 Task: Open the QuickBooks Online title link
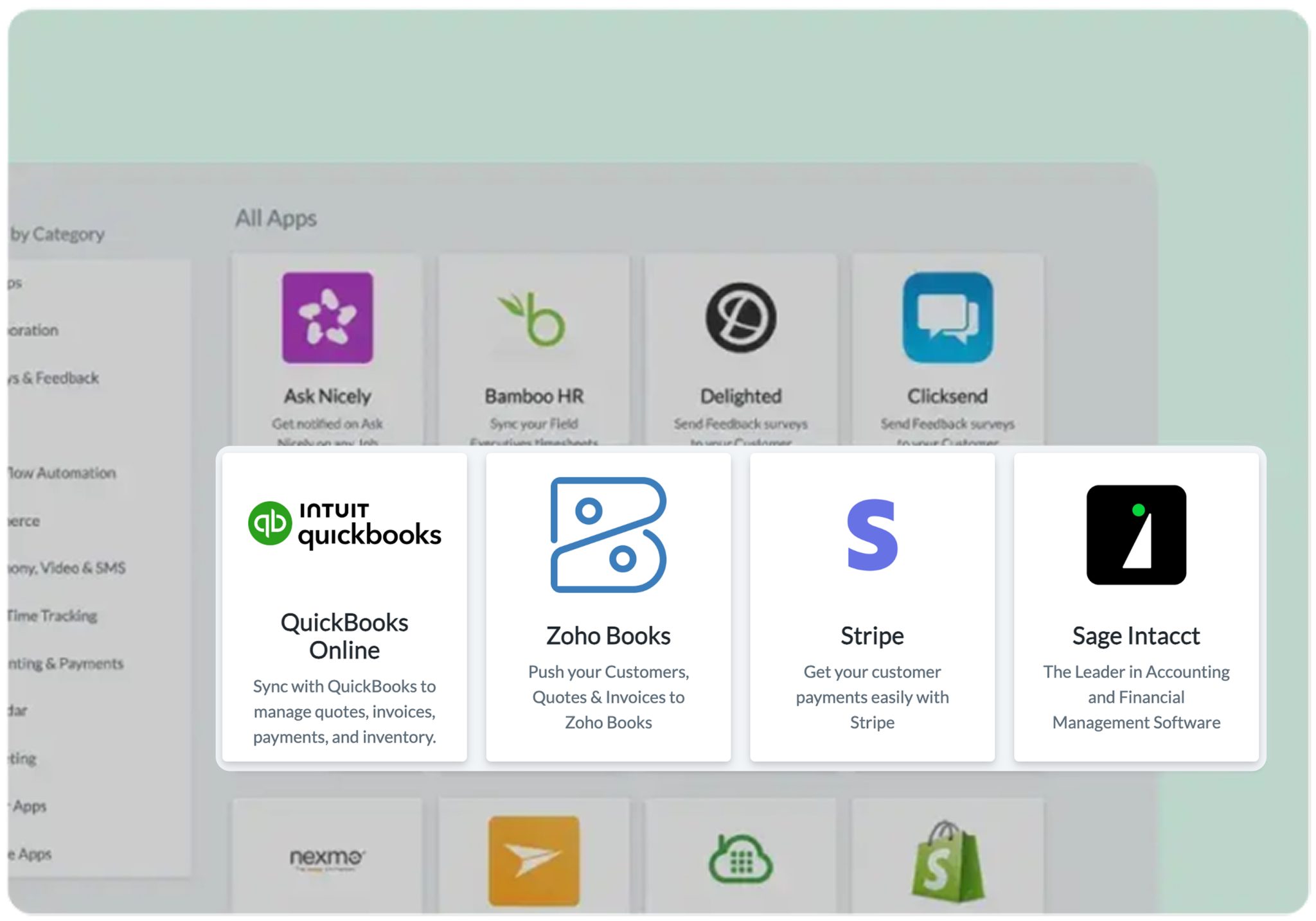pyautogui.click(x=344, y=636)
